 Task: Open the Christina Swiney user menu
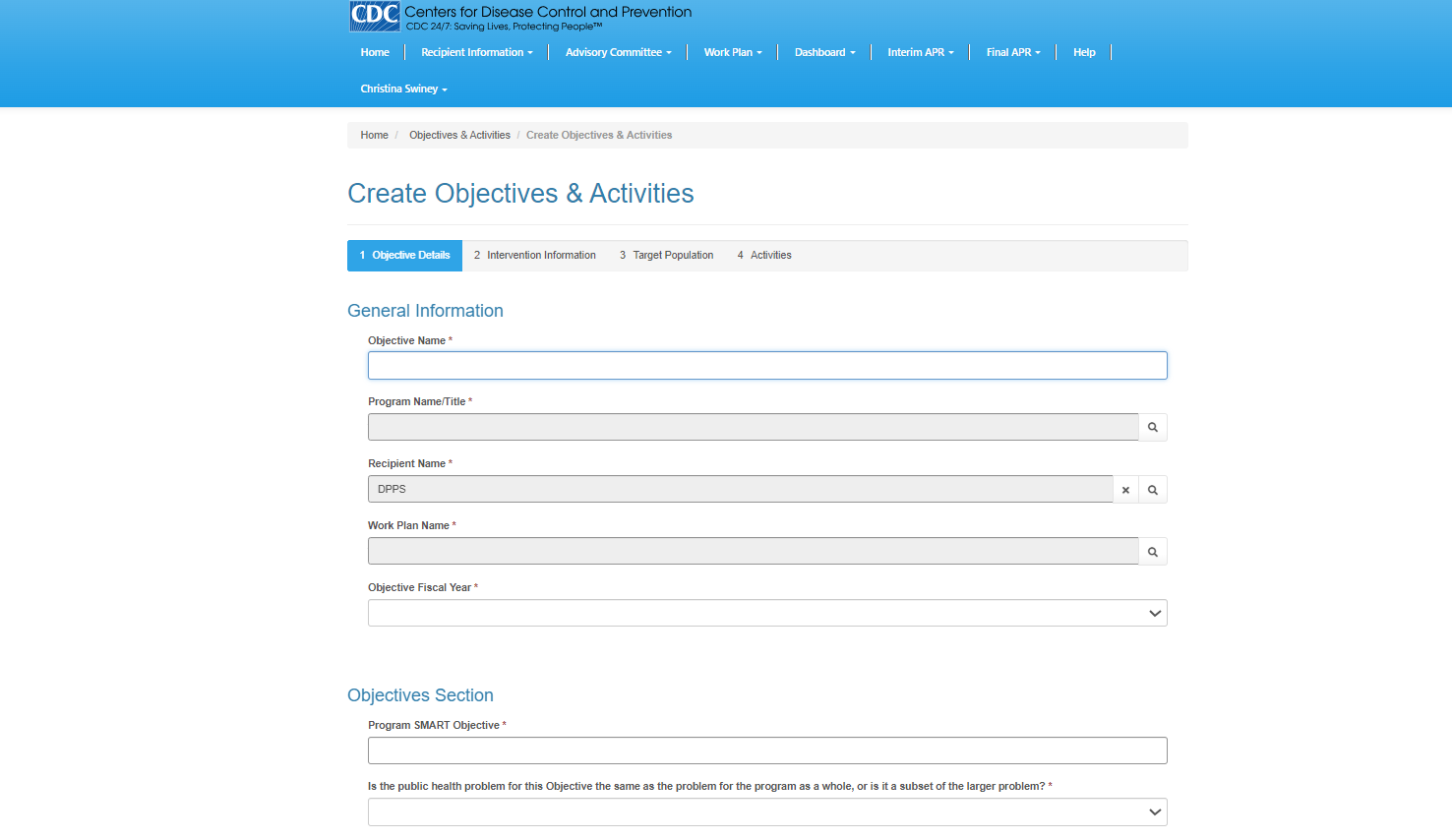[403, 90]
